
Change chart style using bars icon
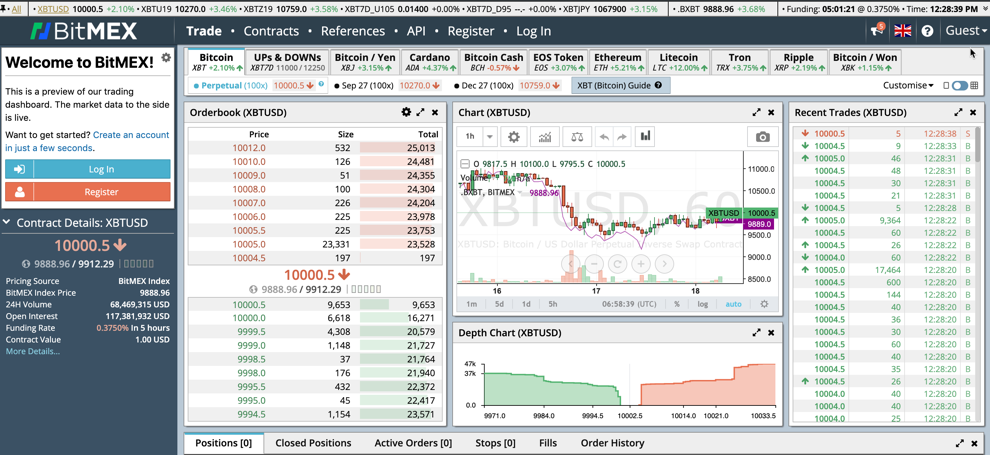point(645,137)
